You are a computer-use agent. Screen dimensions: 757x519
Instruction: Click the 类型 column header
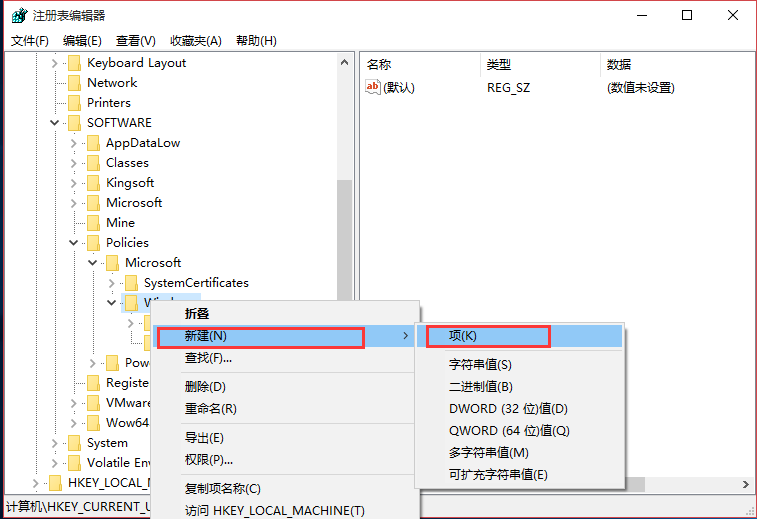pyautogui.click(x=541, y=65)
